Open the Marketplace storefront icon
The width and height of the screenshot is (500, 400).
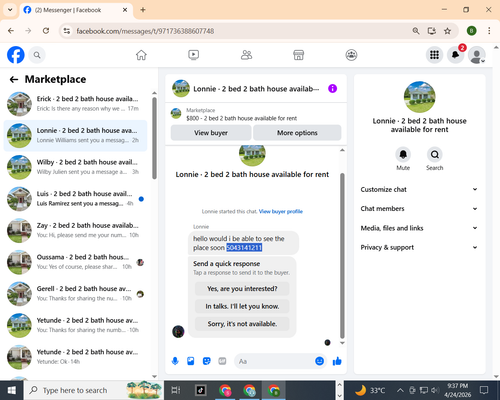click(x=298, y=55)
